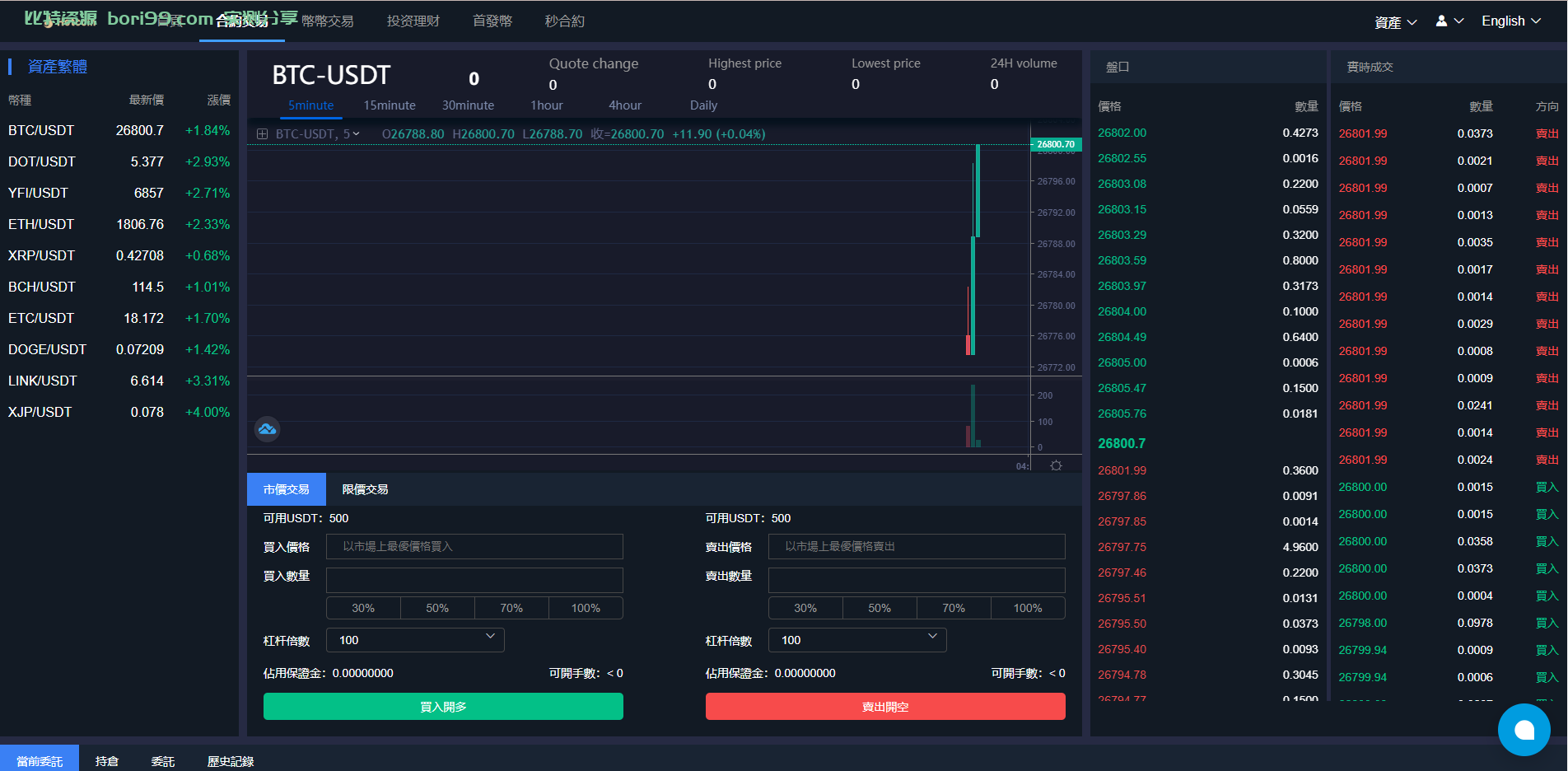
Task: Select BTC/USDT in the asset list
Action: (x=119, y=130)
